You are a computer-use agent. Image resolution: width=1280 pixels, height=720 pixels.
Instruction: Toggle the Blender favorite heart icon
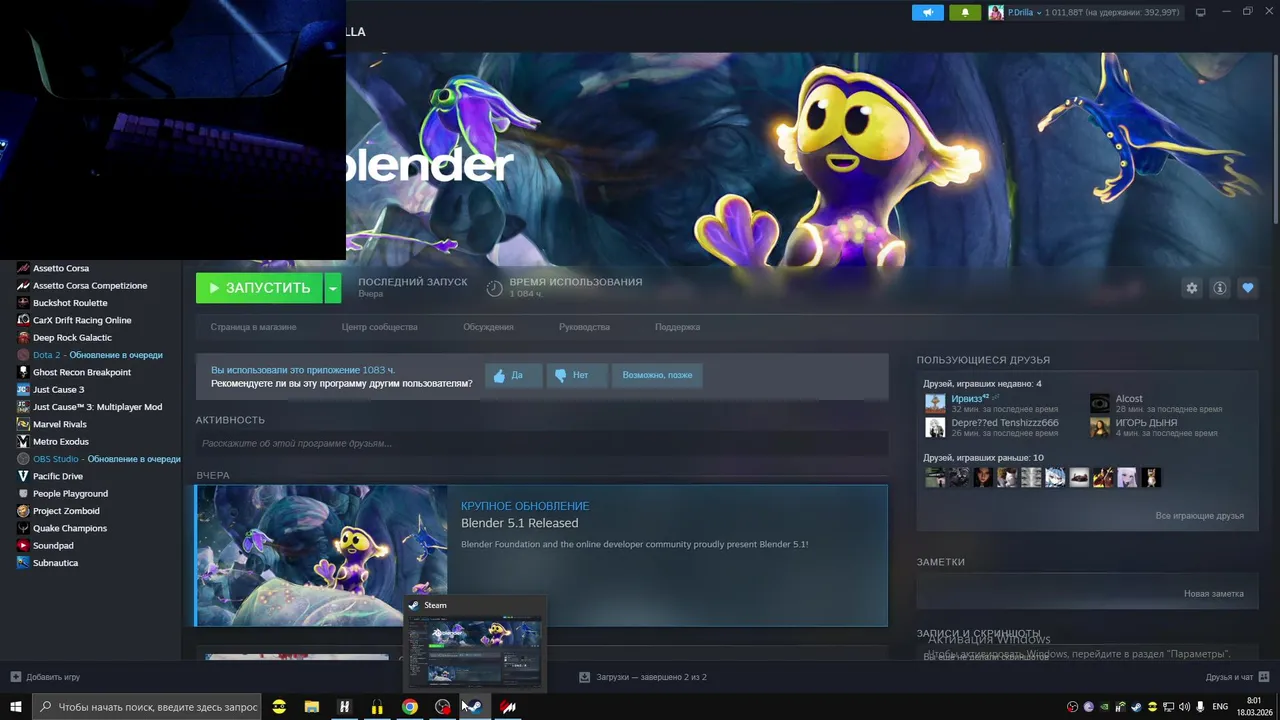pyautogui.click(x=1248, y=288)
